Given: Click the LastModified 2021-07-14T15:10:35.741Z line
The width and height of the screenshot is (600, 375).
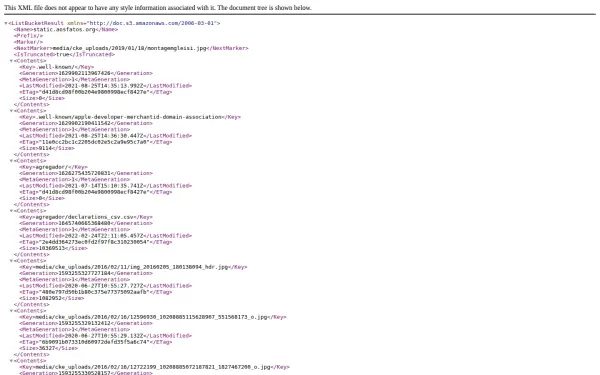Looking at the screenshot, I should pyautogui.click(x=106, y=186).
